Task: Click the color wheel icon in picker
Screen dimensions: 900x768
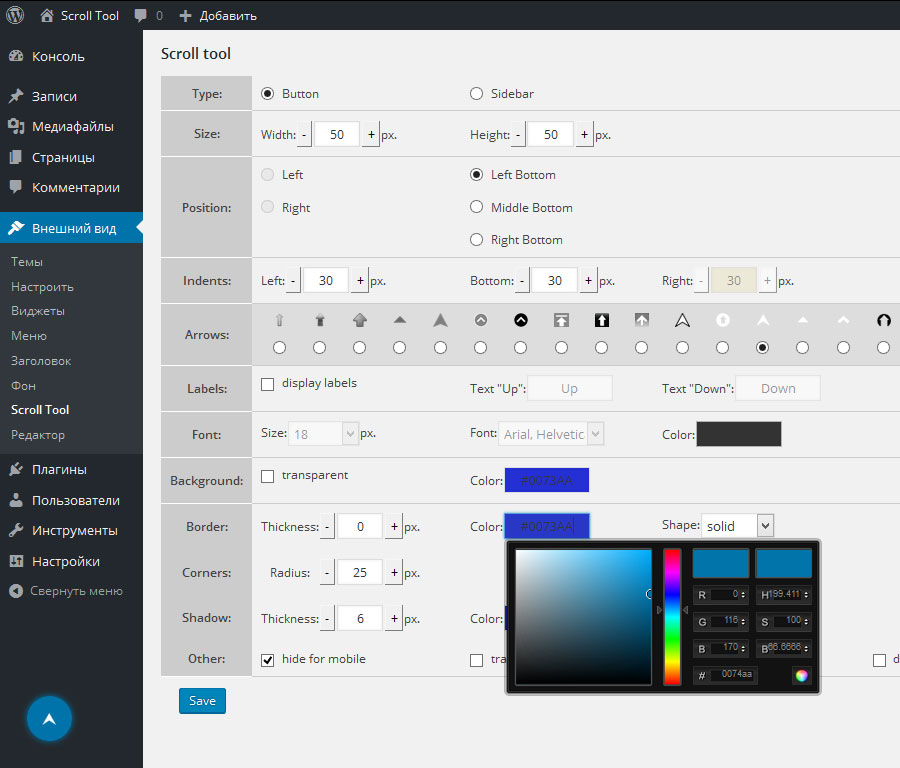Action: click(801, 676)
